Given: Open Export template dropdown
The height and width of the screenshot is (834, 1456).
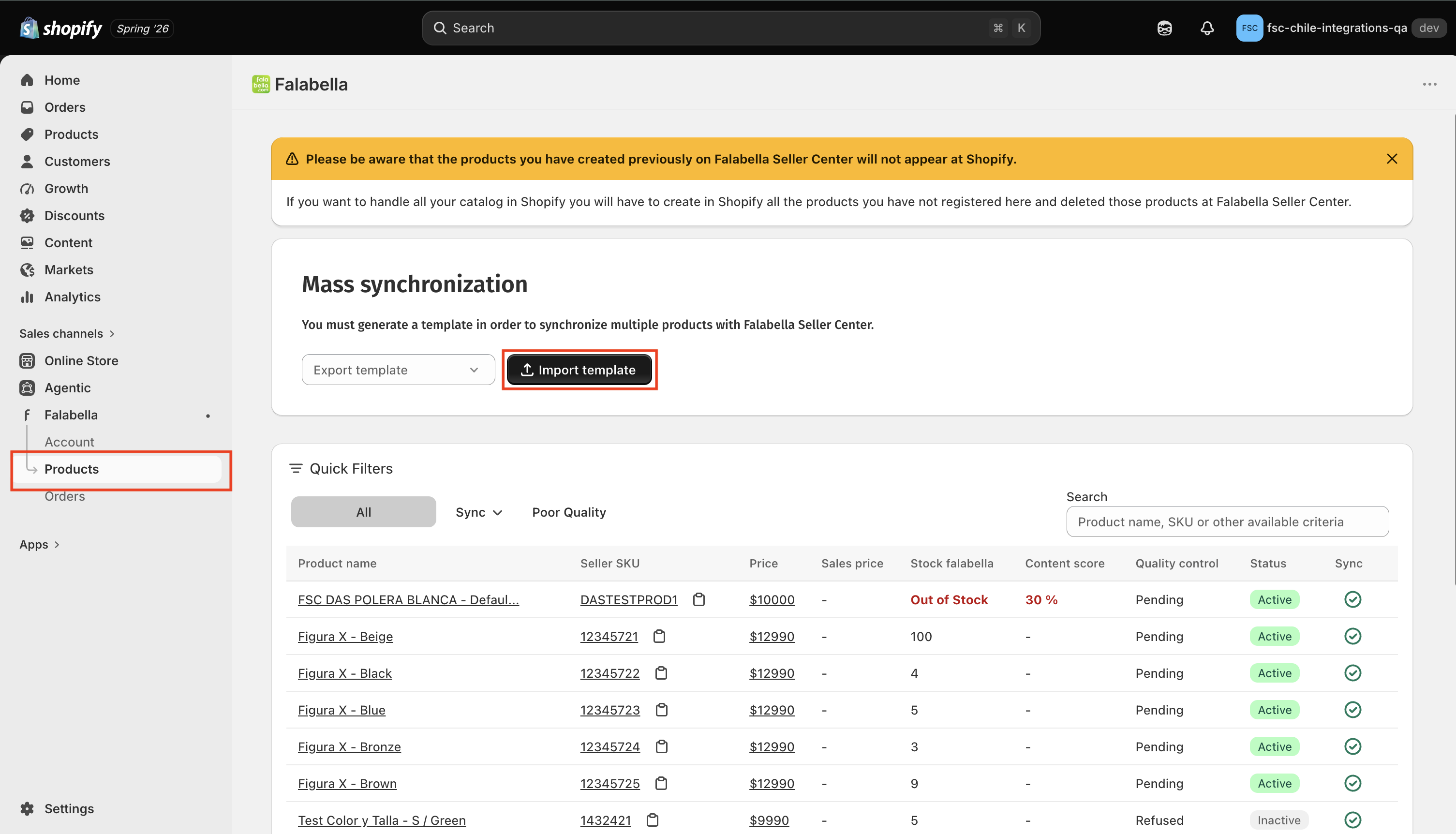Looking at the screenshot, I should tap(398, 370).
